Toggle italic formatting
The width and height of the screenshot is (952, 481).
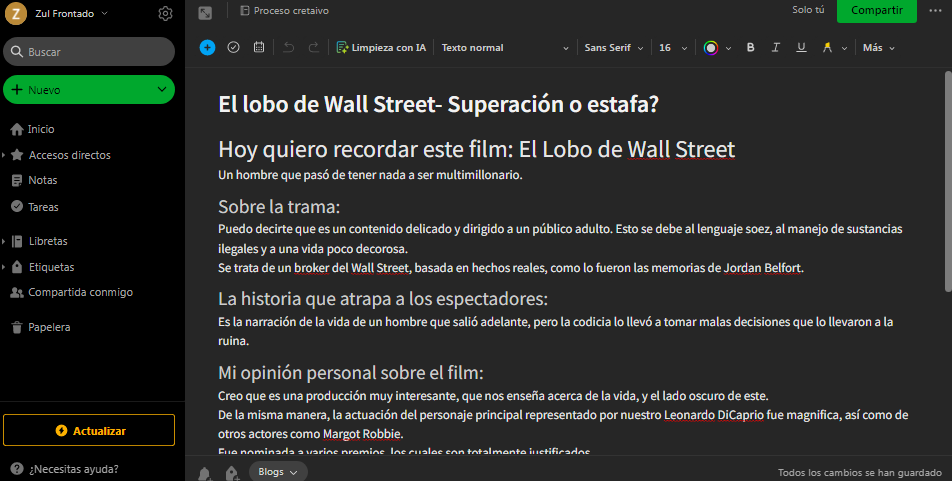tap(775, 47)
